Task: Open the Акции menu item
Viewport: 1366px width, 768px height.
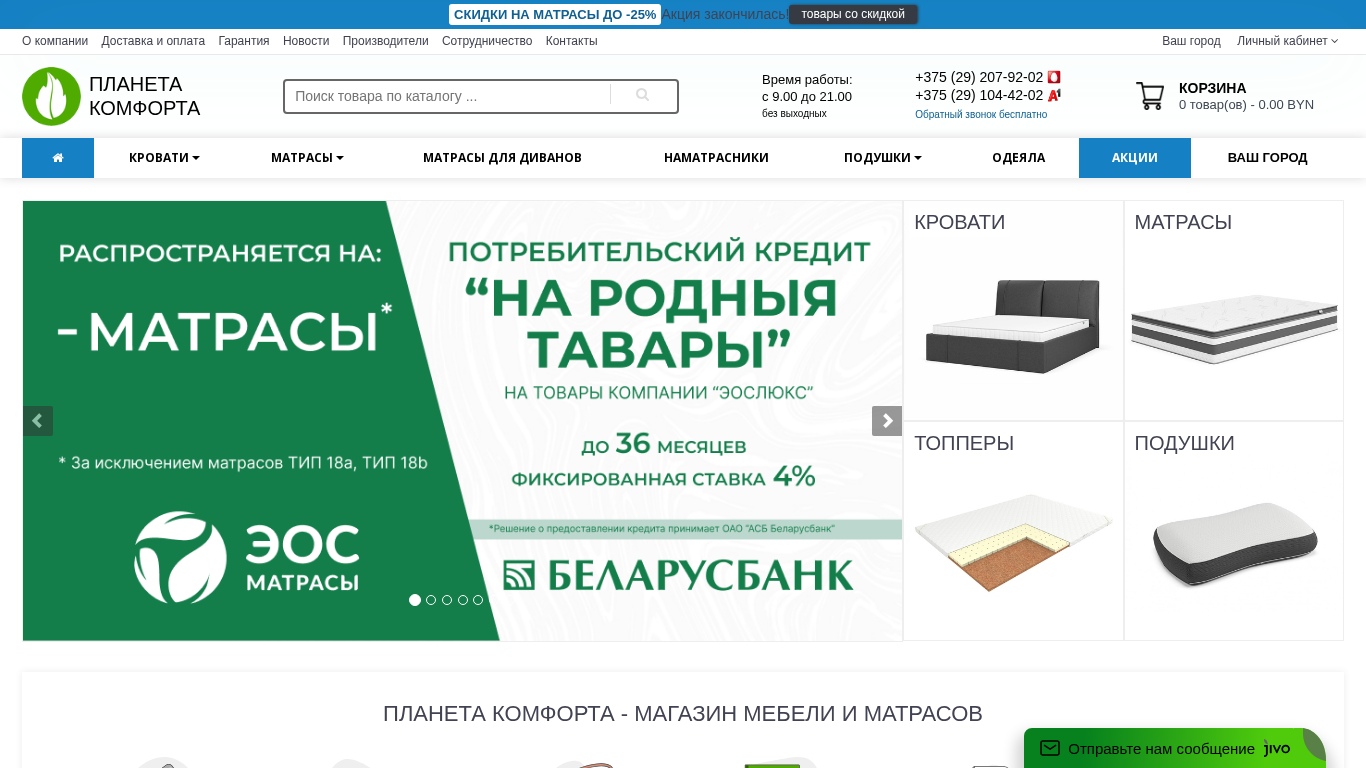Action: 1135,158
